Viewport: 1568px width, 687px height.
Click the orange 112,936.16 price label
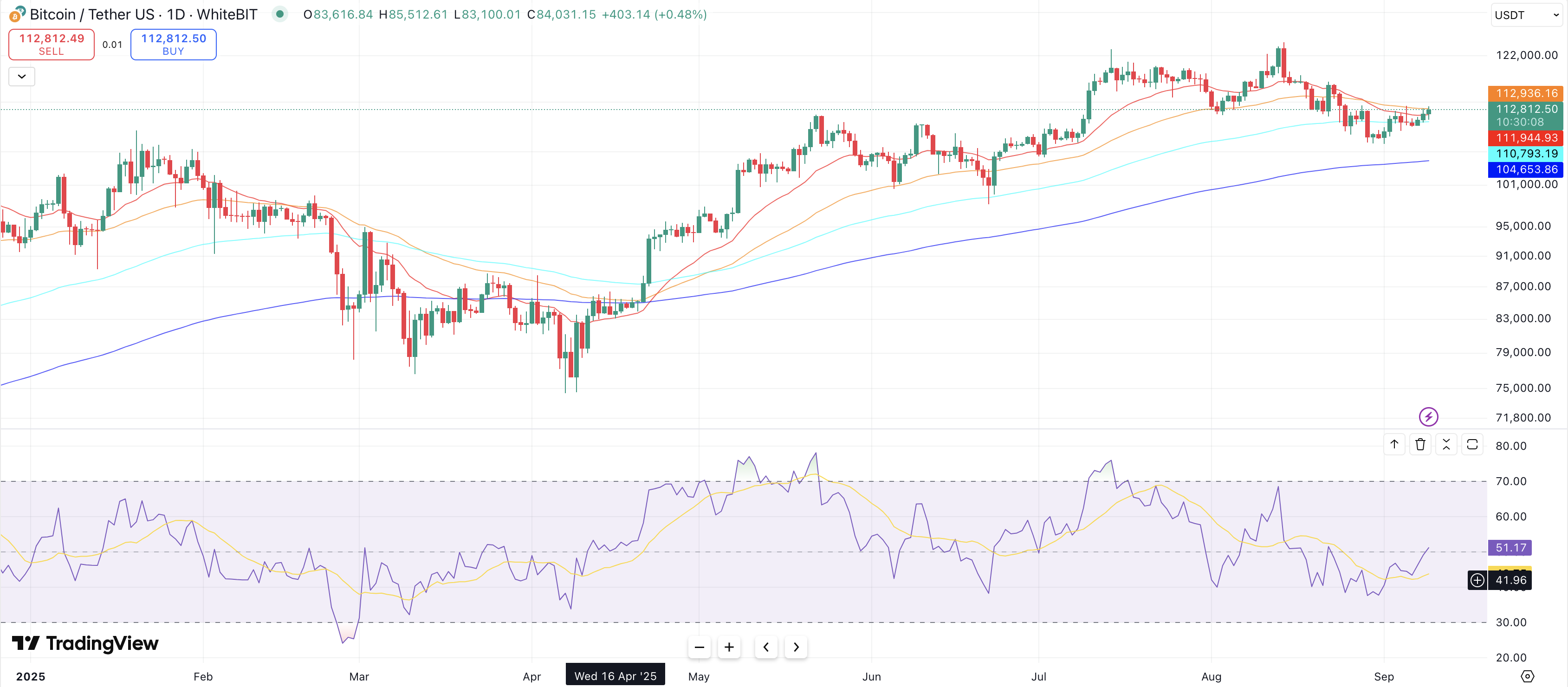coord(1525,93)
